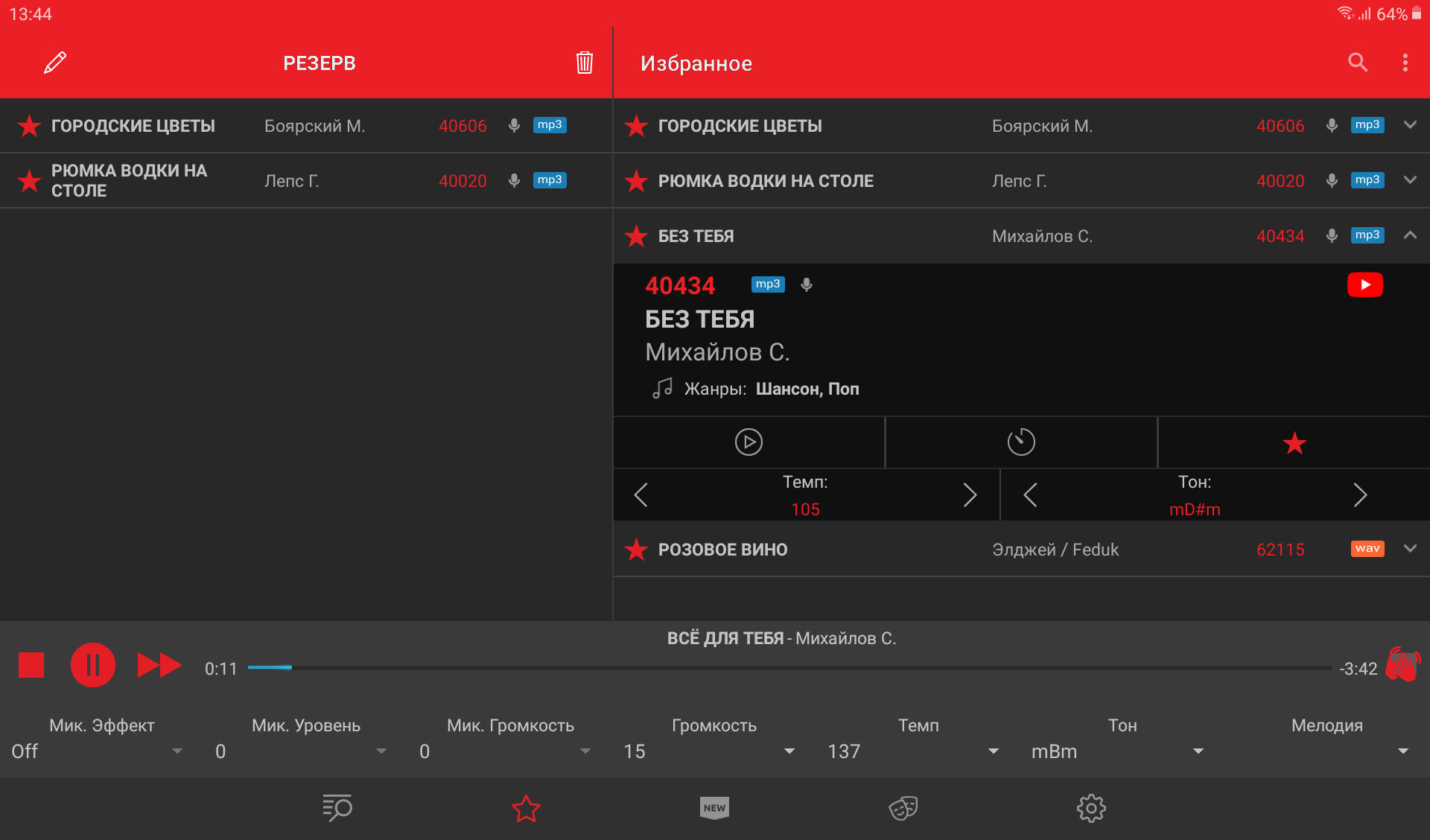Click the trash bin icon in РЕЗЕРВ header

(585, 63)
